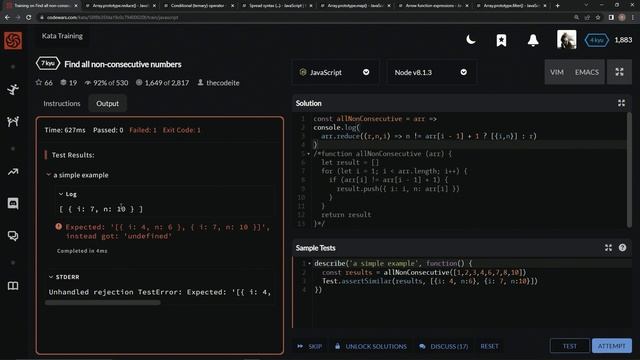The height and width of the screenshot is (360, 640).
Task: Click the Solution editor vertical scrollbar
Action: coord(629,169)
